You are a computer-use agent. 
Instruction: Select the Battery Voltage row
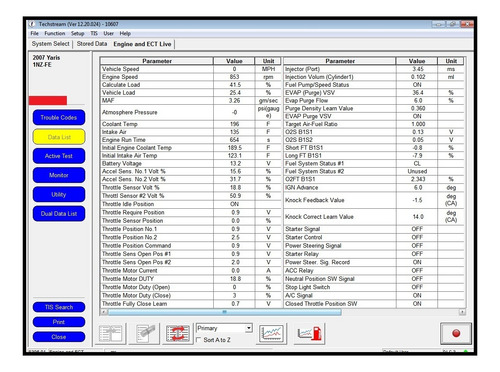pos(191,163)
